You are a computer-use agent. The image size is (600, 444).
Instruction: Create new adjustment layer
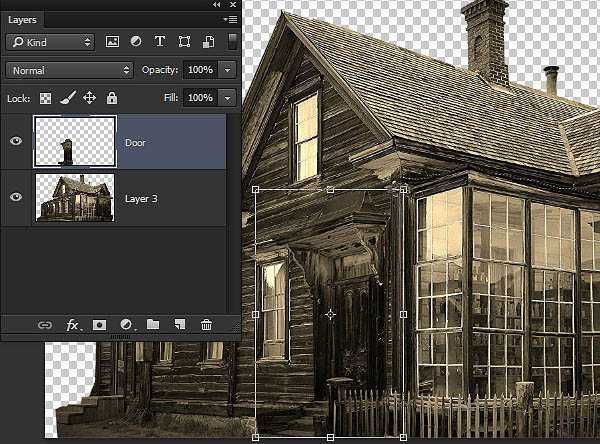(x=127, y=325)
